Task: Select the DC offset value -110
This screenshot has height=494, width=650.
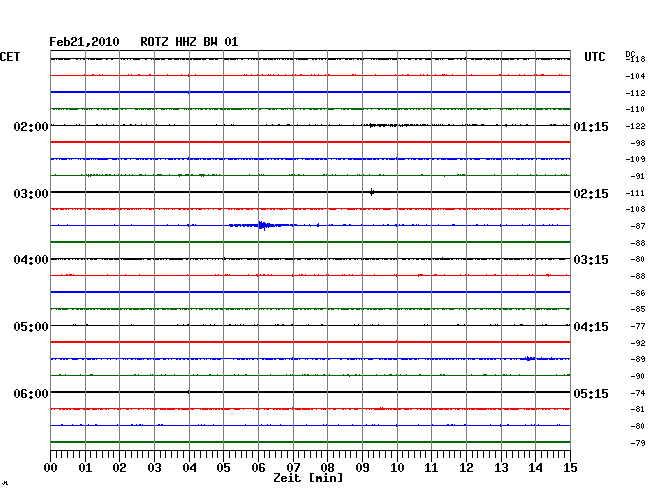Action: click(635, 109)
